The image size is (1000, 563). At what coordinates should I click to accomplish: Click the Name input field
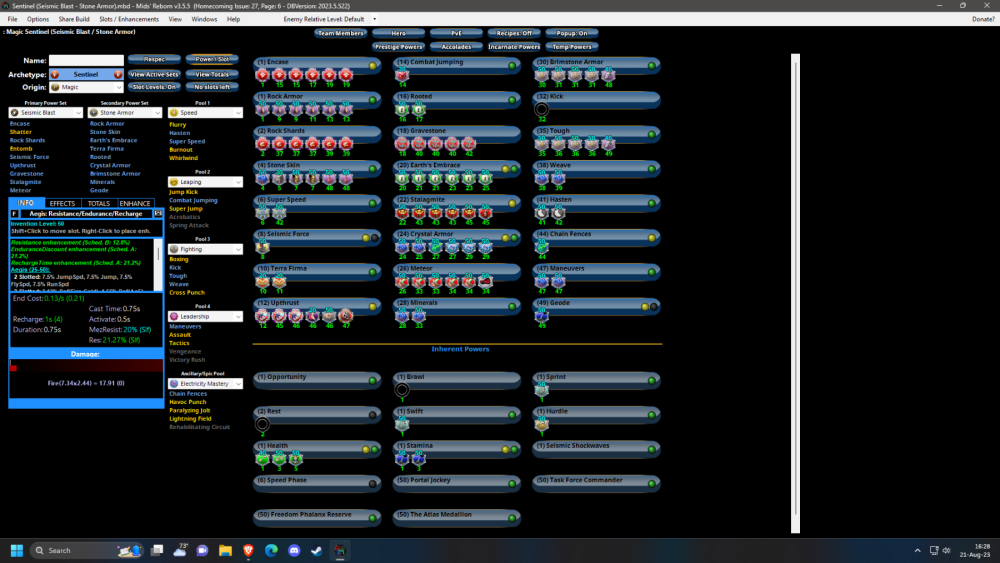click(86, 60)
